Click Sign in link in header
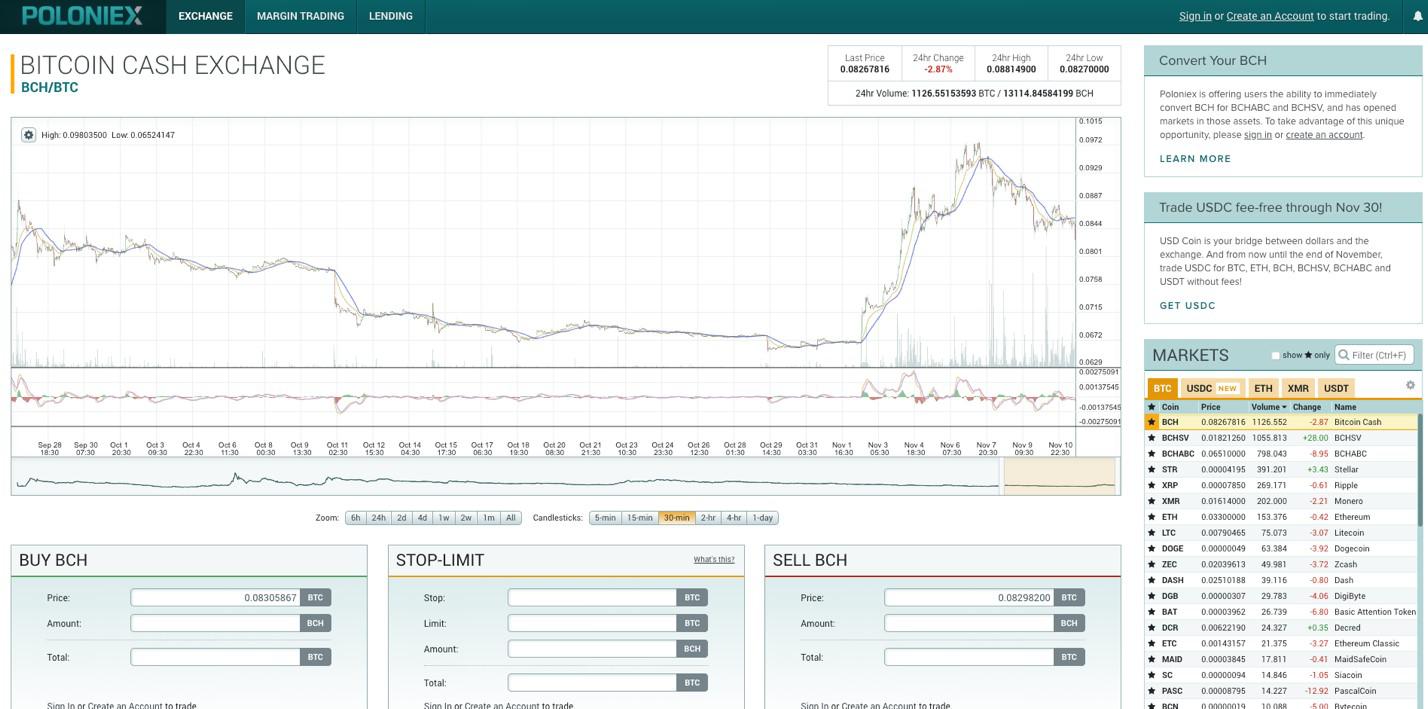 click(x=1195, y=16)
